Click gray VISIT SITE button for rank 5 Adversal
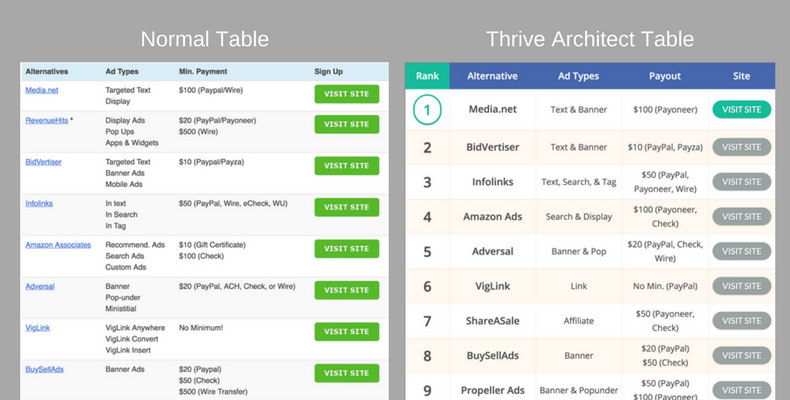The width and height of the screenshot is (790, 400). (742, 251)
